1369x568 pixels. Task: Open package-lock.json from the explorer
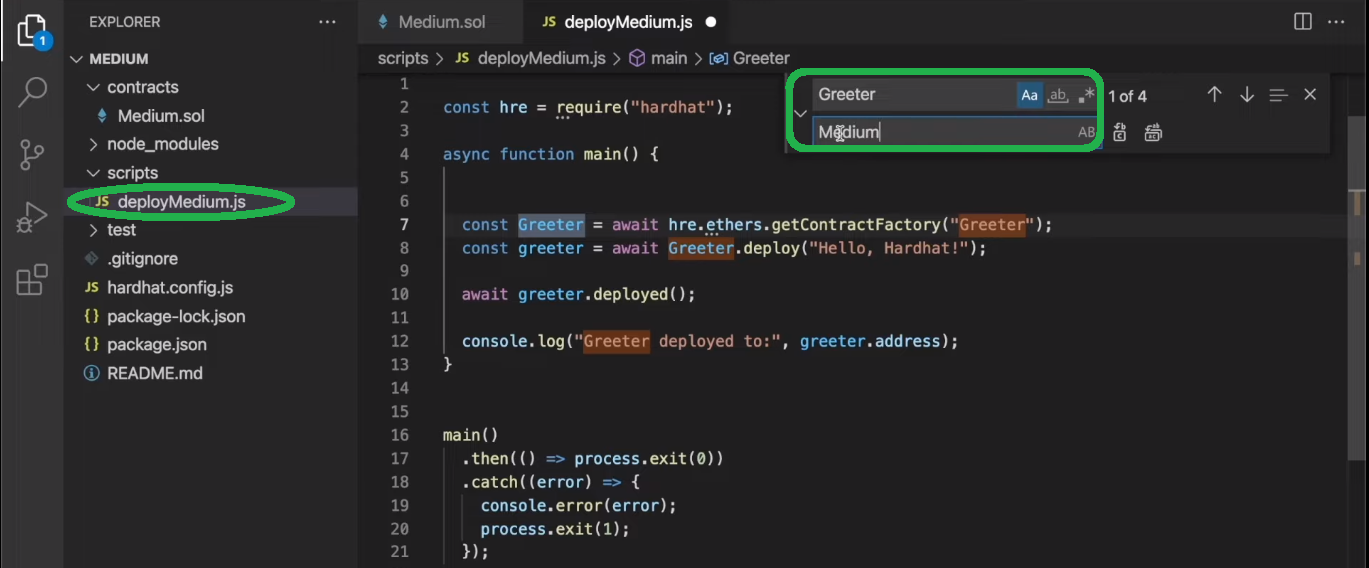[176, 316]
